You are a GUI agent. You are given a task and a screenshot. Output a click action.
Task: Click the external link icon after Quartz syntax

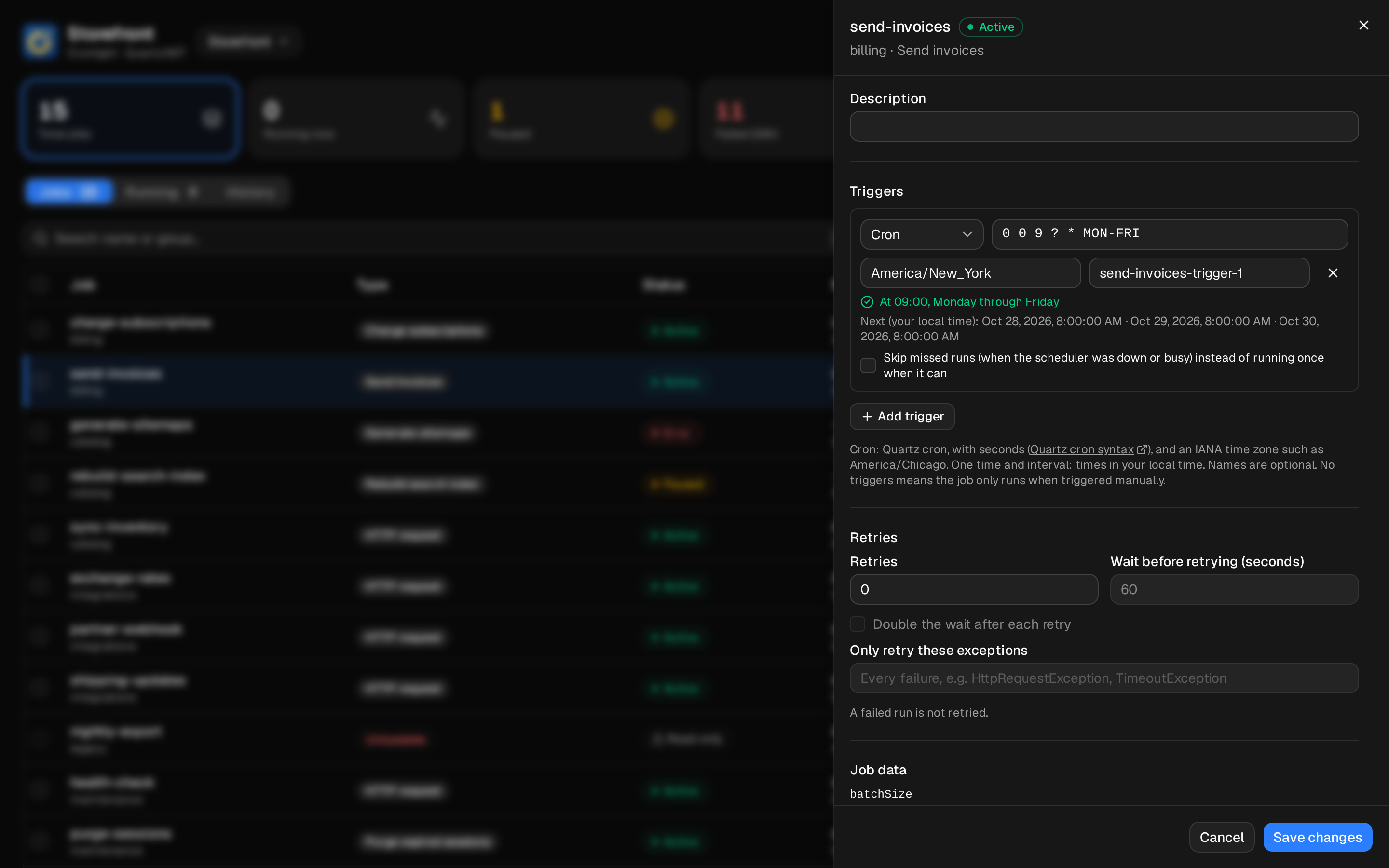[x=1142, y=449]
